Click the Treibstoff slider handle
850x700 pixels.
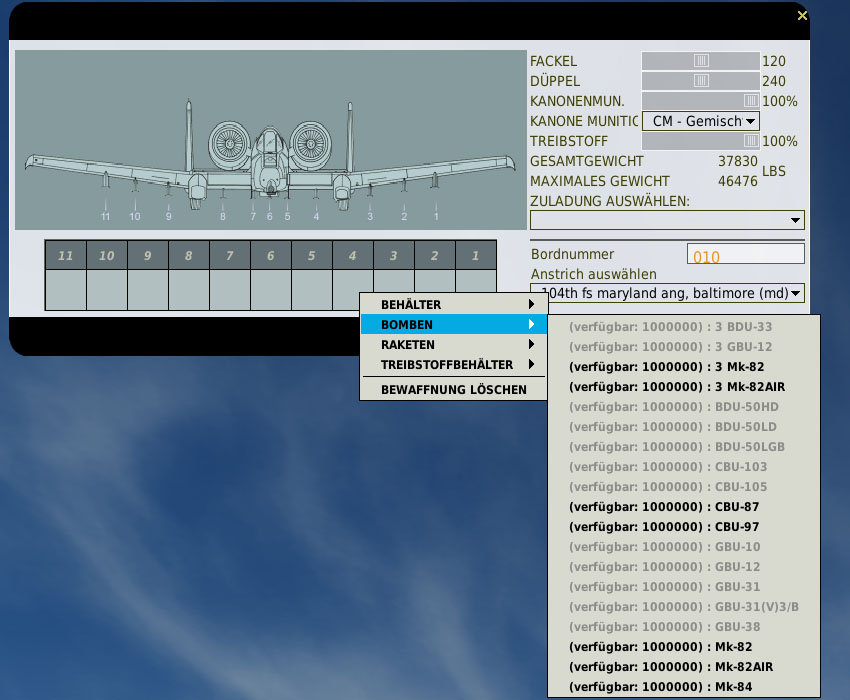[x=750, y=142]
